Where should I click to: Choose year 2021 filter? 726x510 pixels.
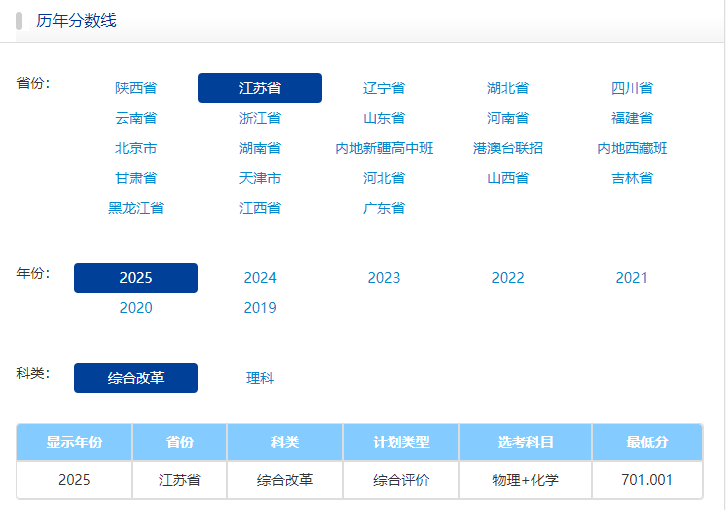pyautogui.click(x=632, y=278)
